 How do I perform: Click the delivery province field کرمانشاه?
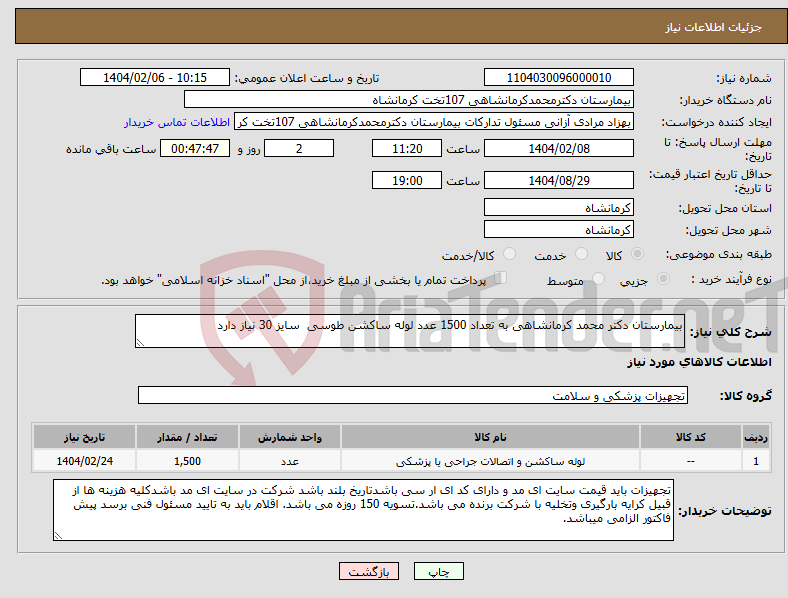559,208
